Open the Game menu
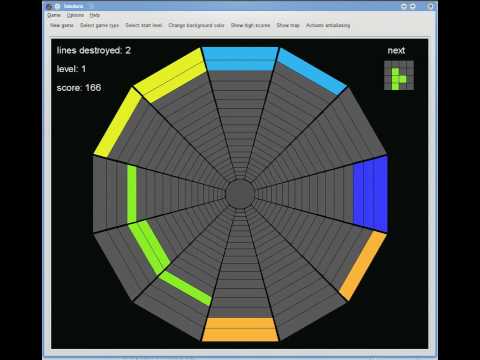This screenshot has height=360, width=480. [x=54, y=15]
